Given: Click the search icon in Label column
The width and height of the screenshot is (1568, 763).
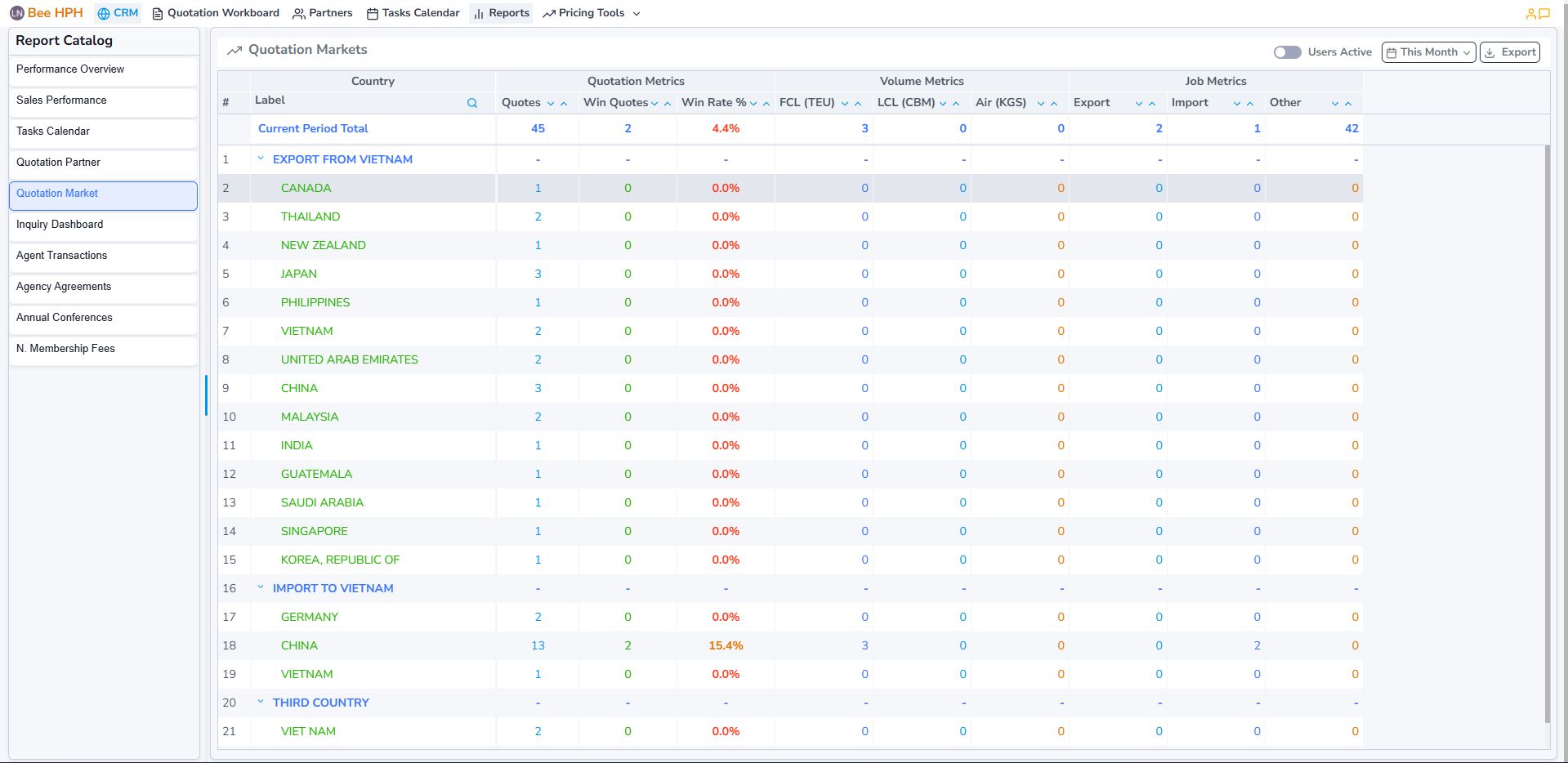Looking at the screenshot, I should (471, 103).
